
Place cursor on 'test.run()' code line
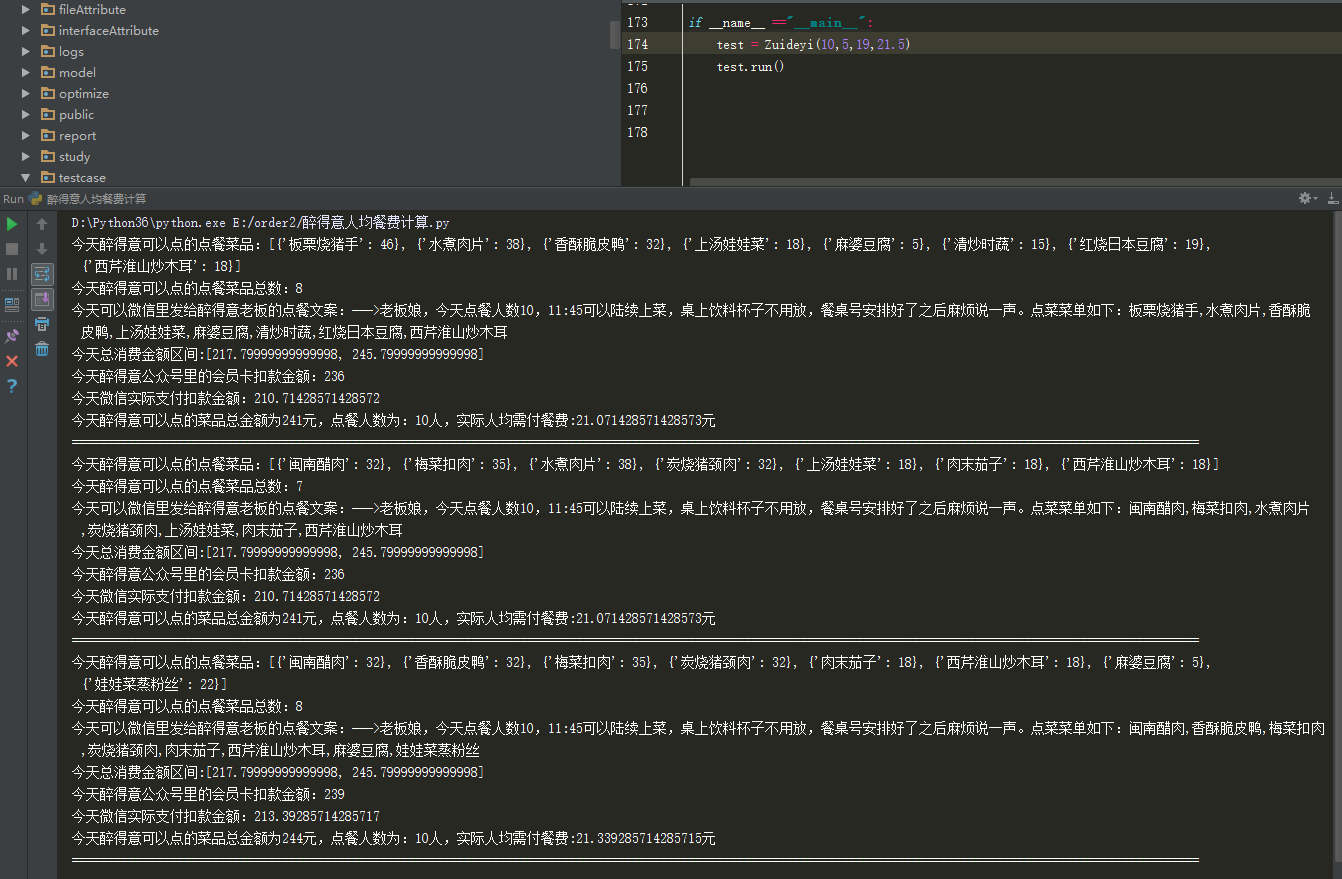750,66
